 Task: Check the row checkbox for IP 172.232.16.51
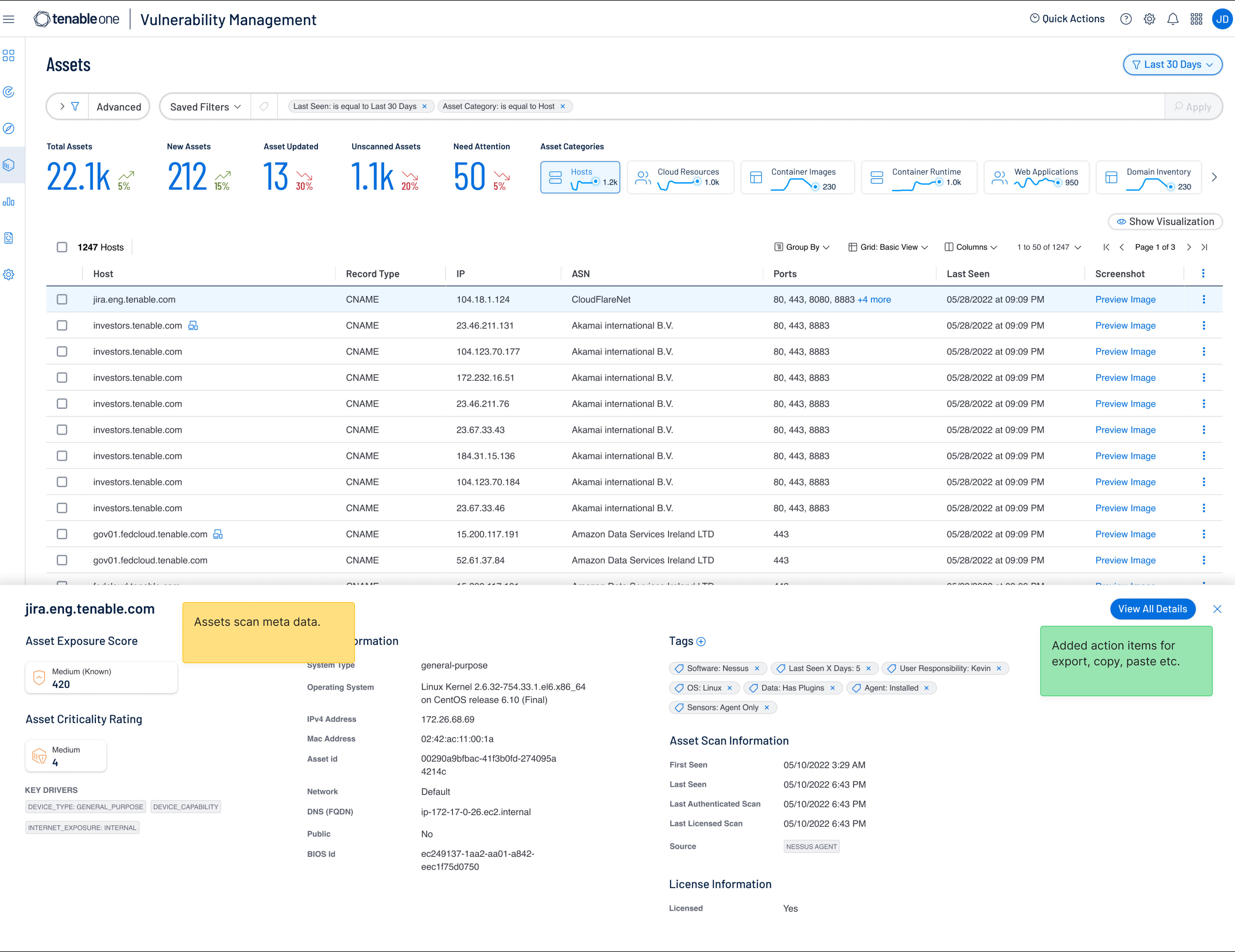pyautogui.click(x=62, y=377)
